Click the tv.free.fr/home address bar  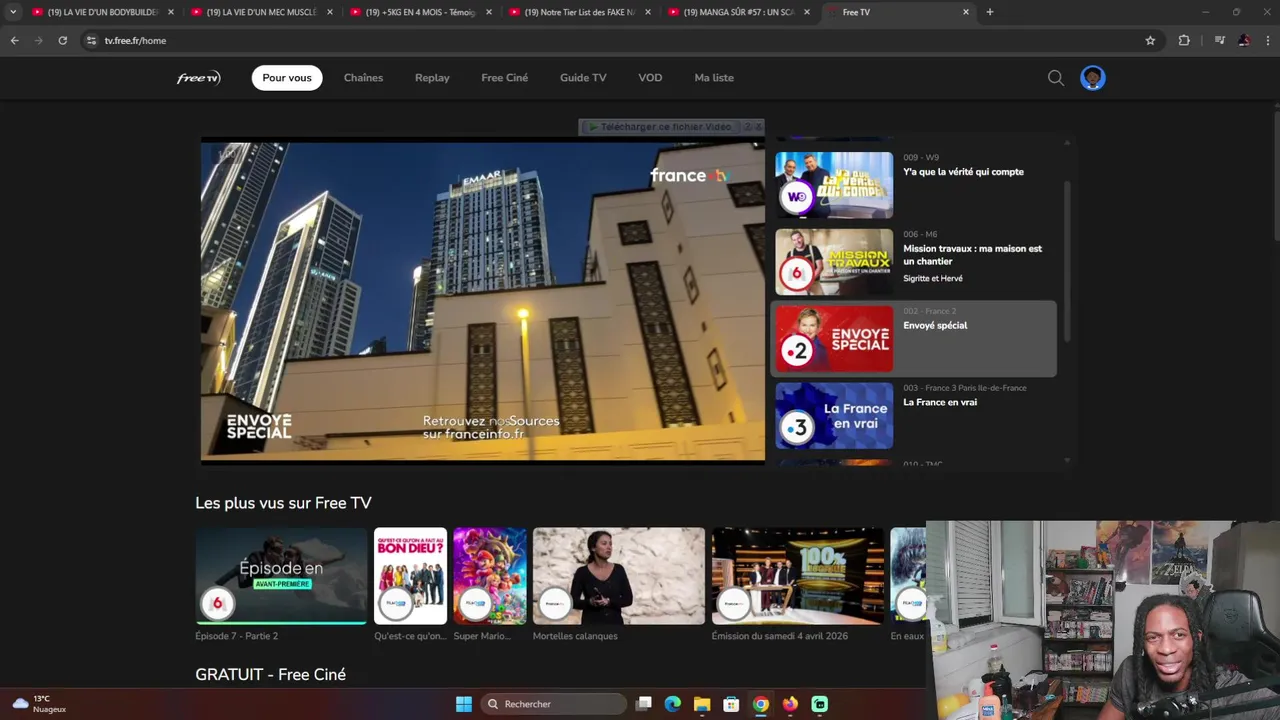pyautogui.click(x=620, y=40)
